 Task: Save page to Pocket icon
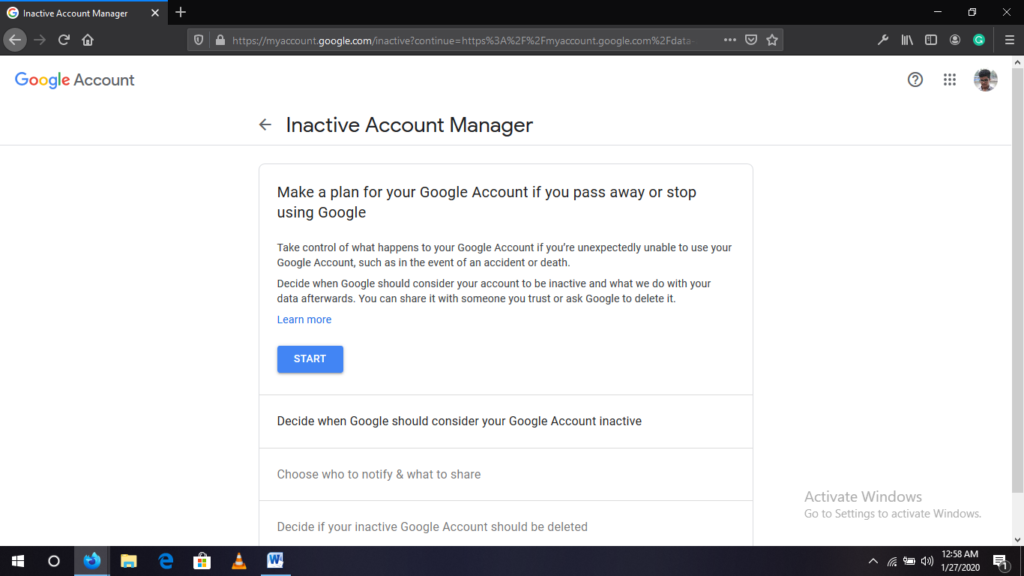click(751, 40)
